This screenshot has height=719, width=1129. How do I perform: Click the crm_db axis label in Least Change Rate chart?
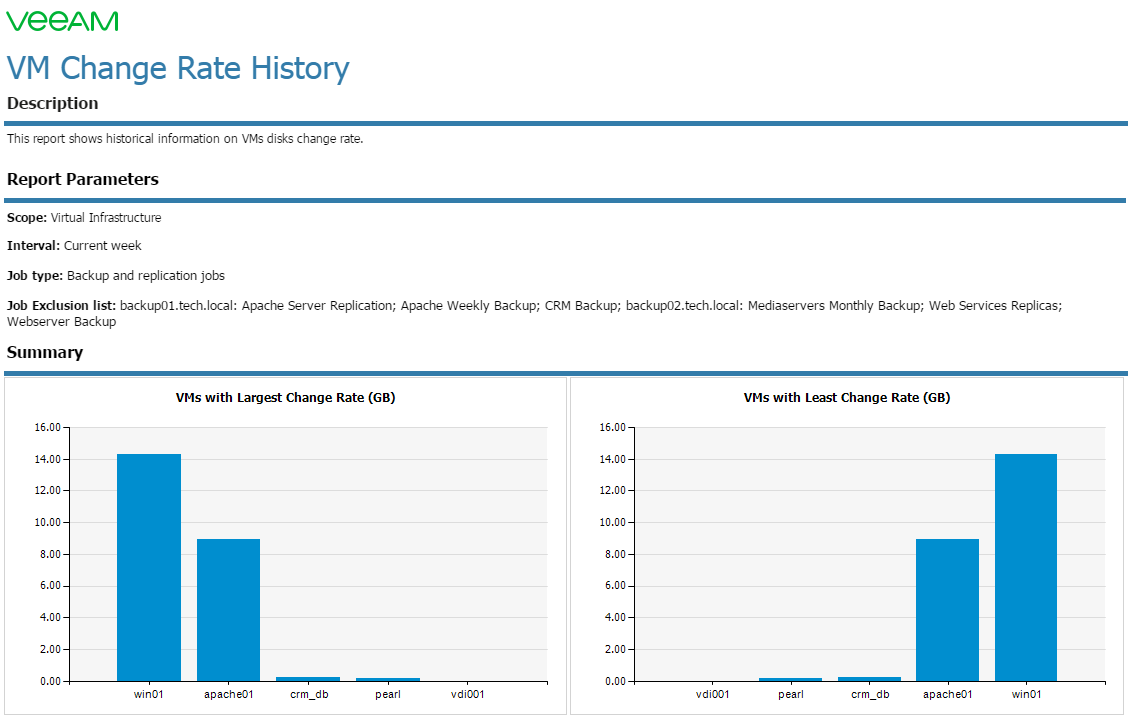tap(870, 695)
